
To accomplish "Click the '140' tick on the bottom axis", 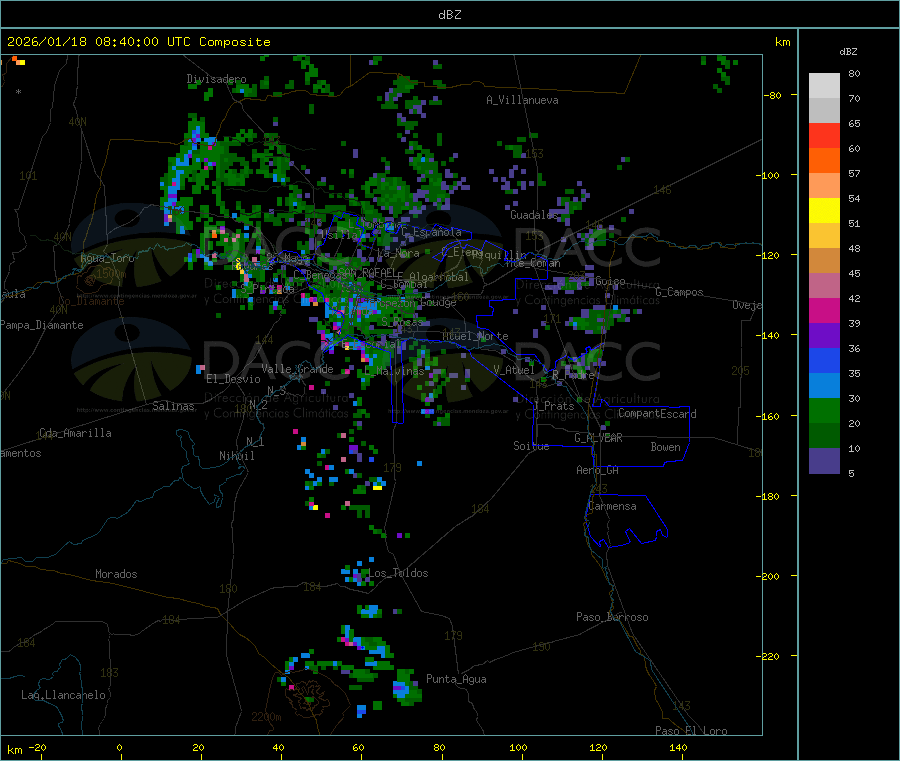I will tap(678, 747).
